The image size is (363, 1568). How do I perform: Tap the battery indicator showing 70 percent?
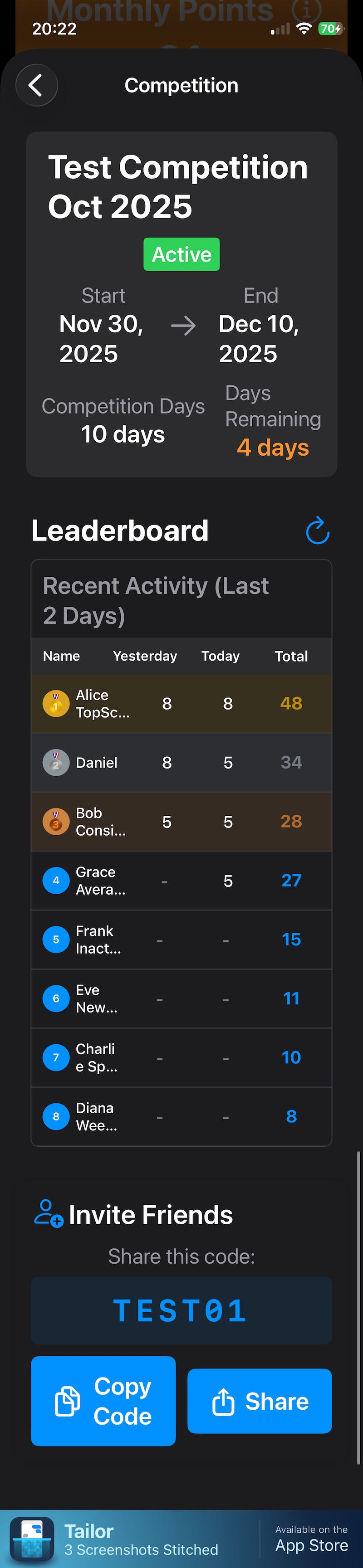pos(330,29)
